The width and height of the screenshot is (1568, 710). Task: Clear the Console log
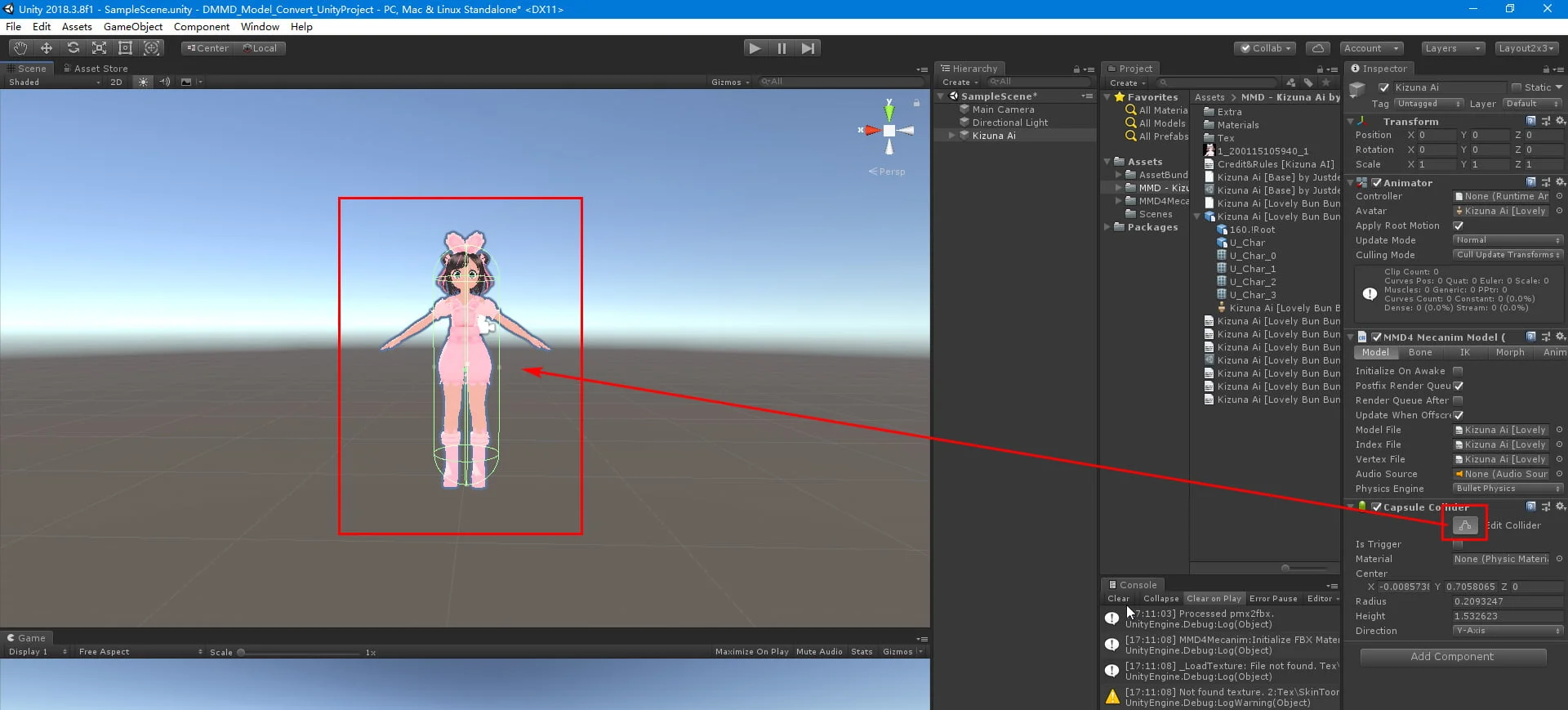(x=1118, y=599)
